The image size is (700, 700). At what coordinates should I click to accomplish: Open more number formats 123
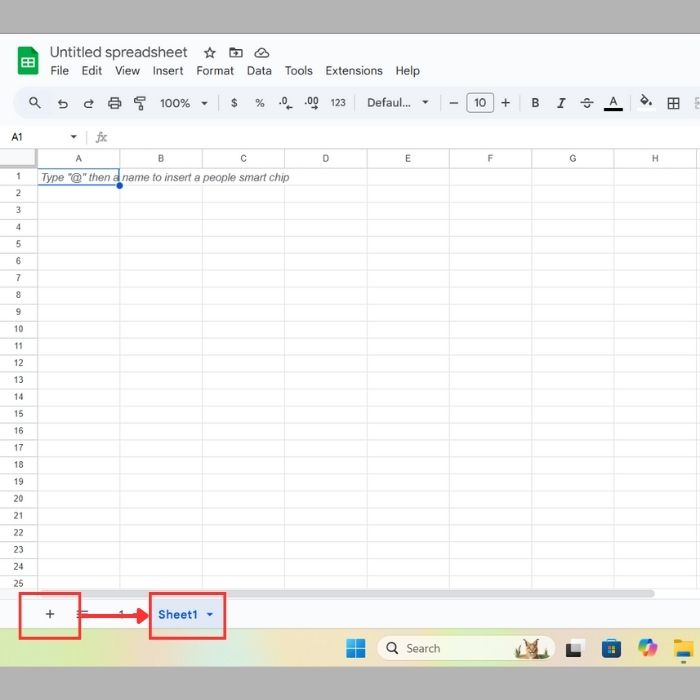pos(338,103)
